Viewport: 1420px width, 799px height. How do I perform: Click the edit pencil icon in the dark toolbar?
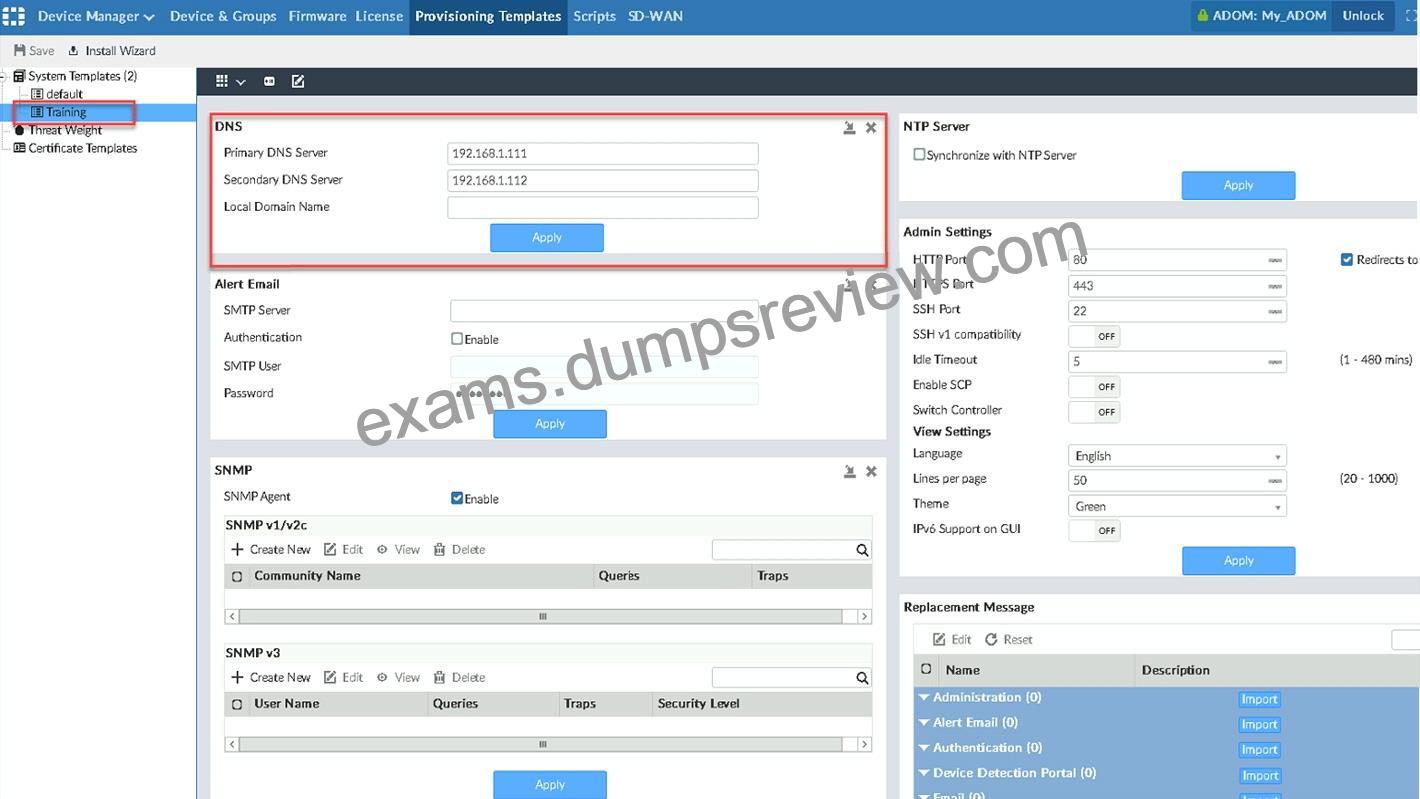point(298,81)
